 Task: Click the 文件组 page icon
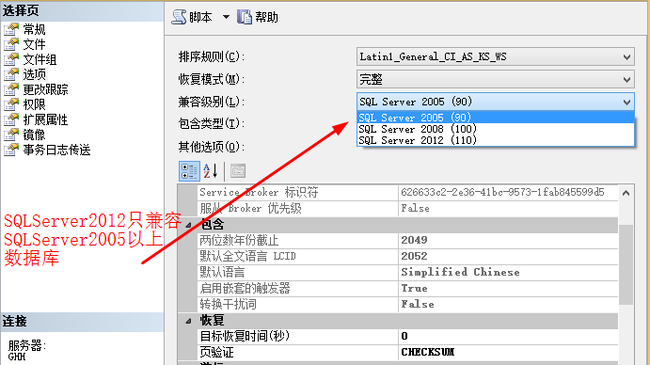coord(12,59)
